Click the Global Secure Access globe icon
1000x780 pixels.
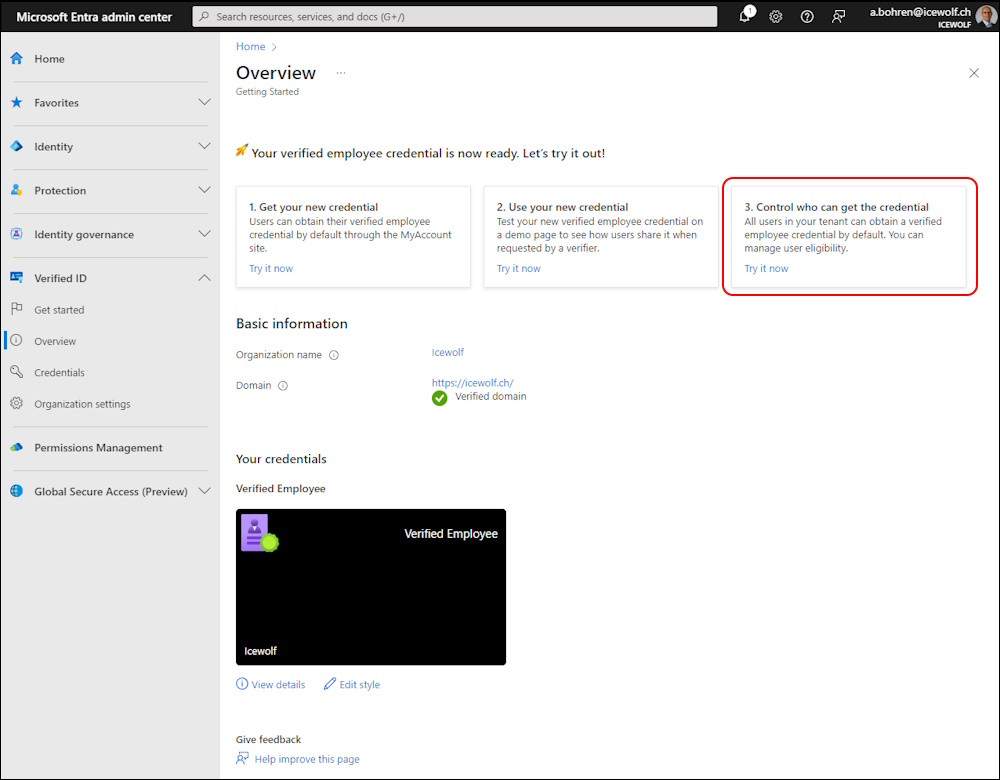(17, 490)
